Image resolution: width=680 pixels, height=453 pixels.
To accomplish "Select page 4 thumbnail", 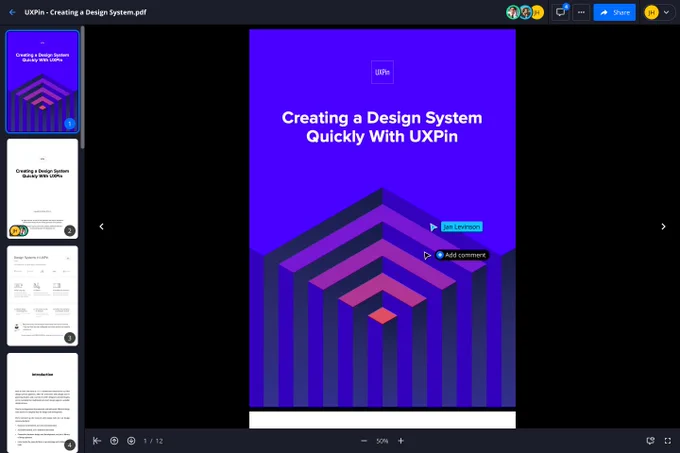I will coord(42,403).
